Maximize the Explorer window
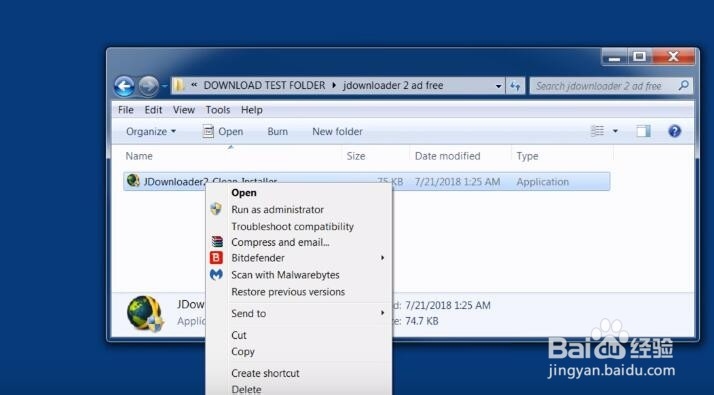Screen dimensions: 714x395 click(640, 56)
